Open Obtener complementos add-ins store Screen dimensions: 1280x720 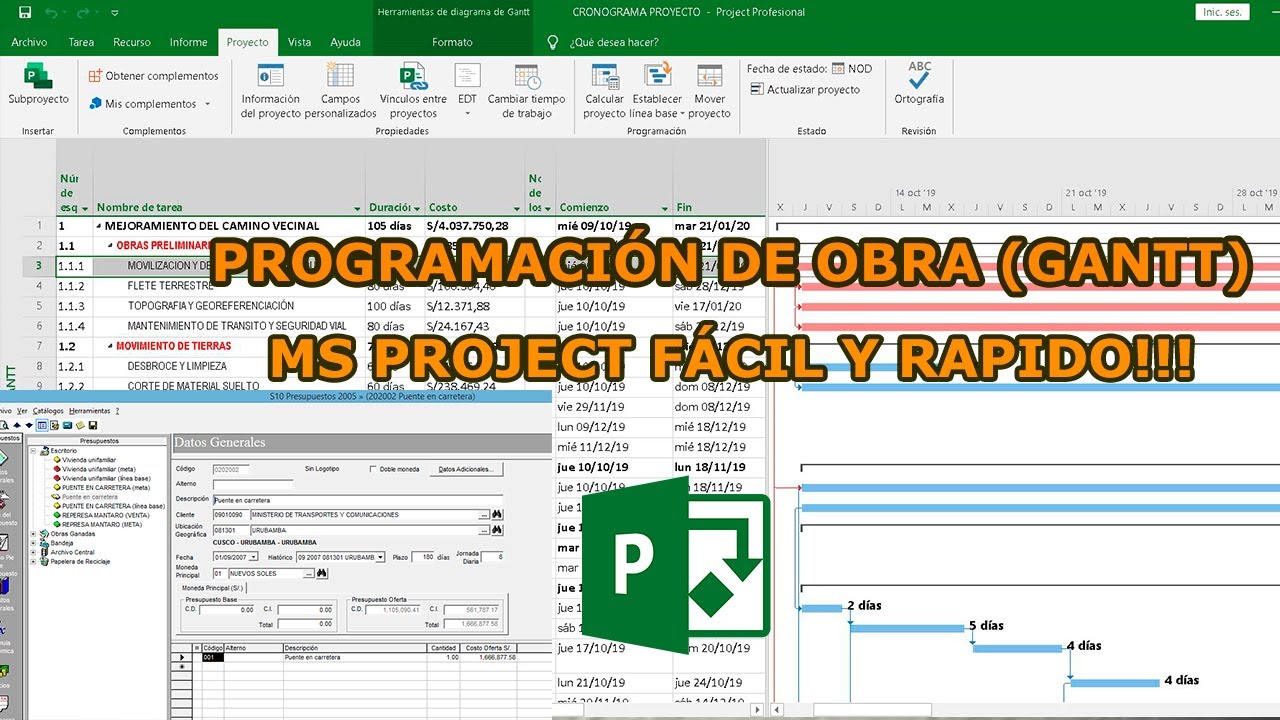click(153, 76)
